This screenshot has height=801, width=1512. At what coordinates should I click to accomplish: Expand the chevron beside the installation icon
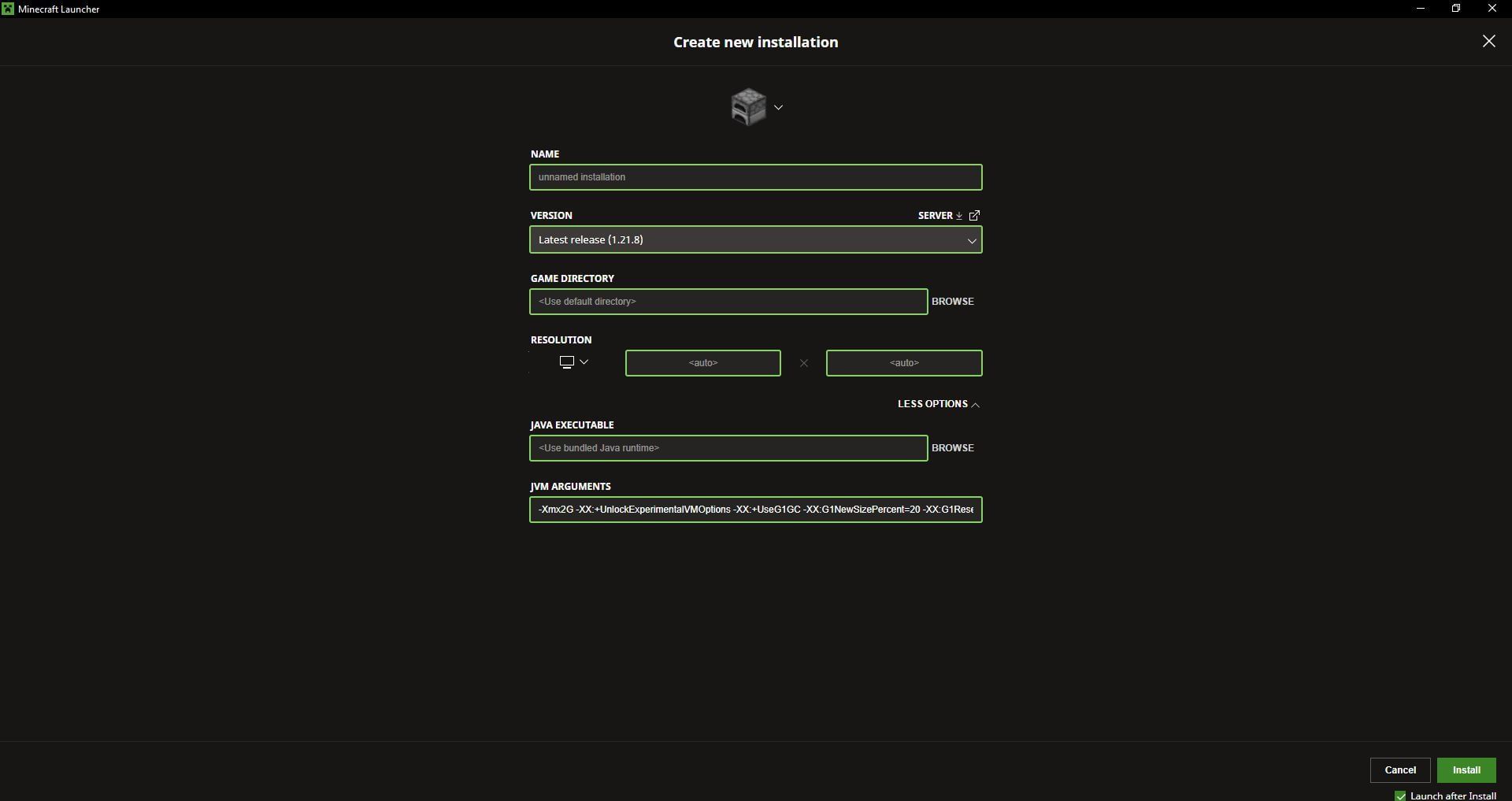(x=778, y=107)
